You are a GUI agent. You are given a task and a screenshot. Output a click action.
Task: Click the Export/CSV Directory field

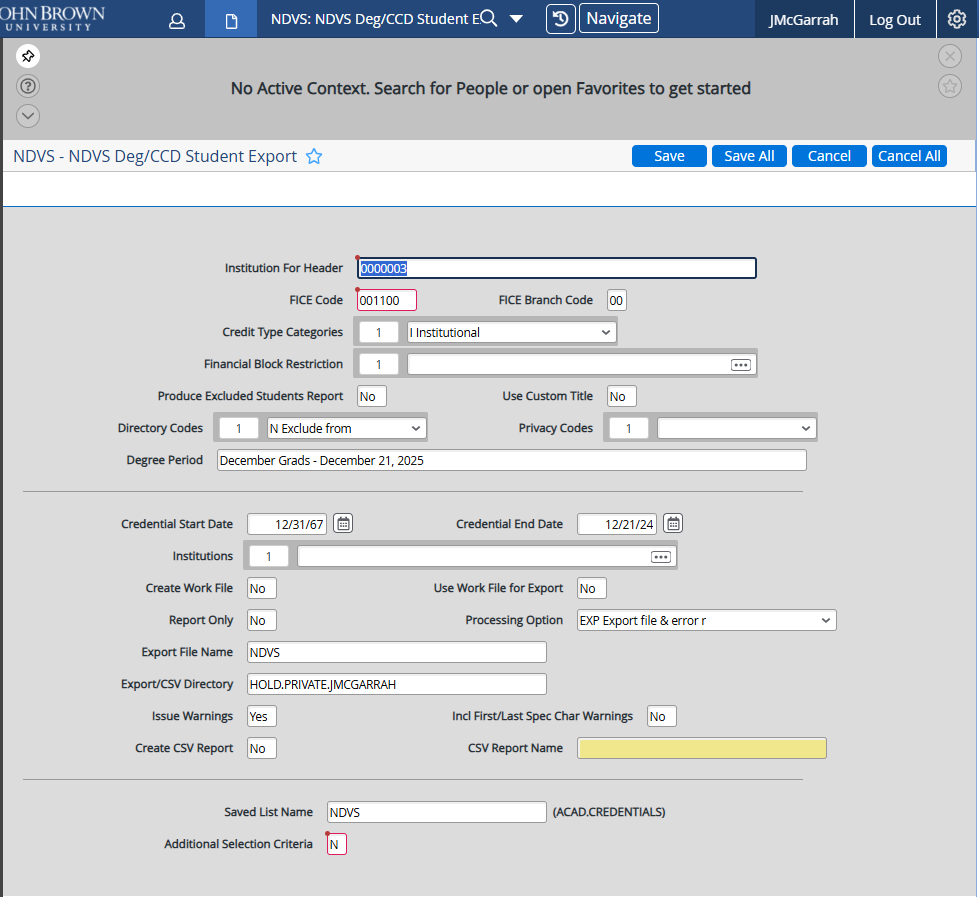tap(396, 684)
